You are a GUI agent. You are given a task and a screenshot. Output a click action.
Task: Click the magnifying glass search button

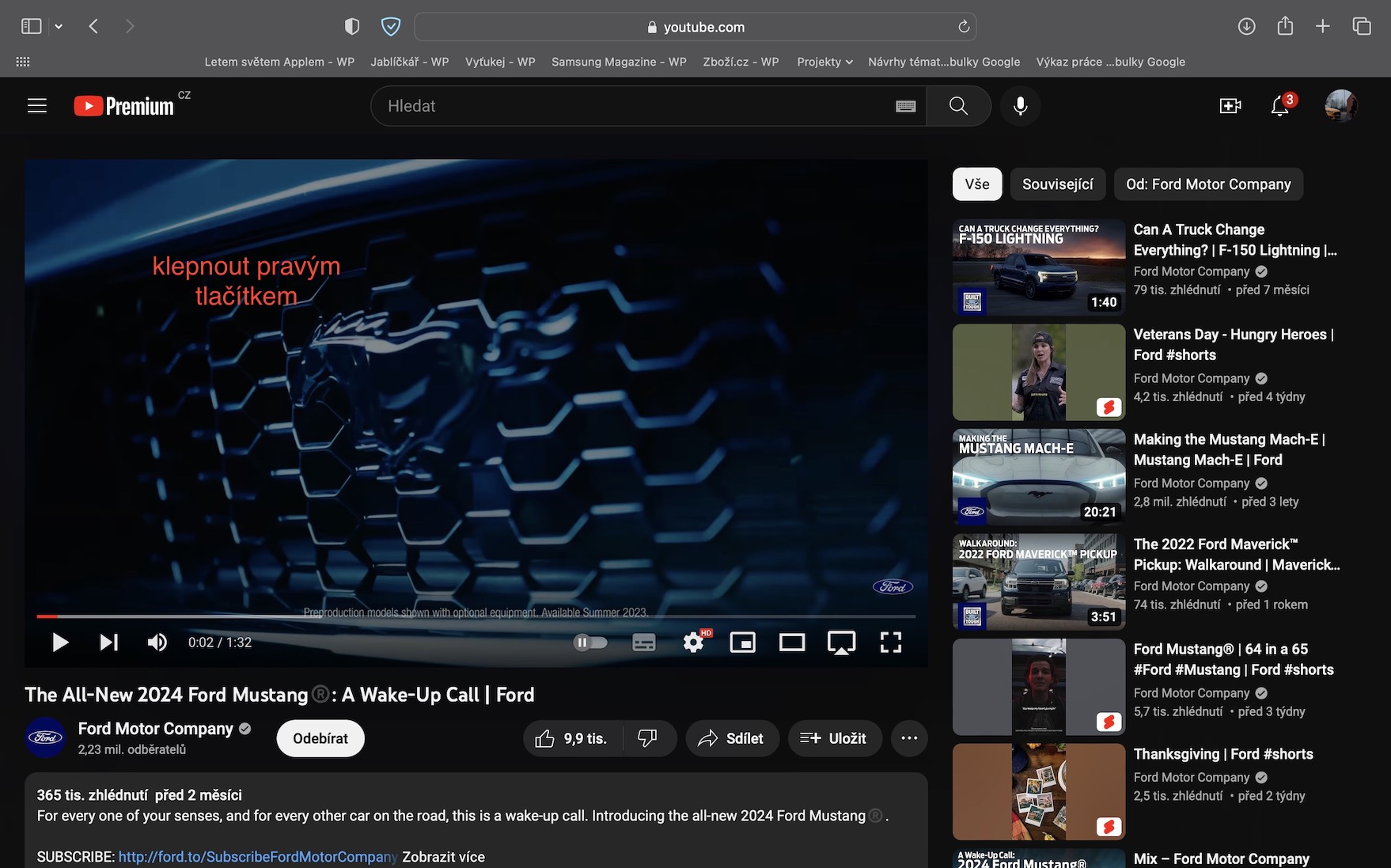coord(958,106)
